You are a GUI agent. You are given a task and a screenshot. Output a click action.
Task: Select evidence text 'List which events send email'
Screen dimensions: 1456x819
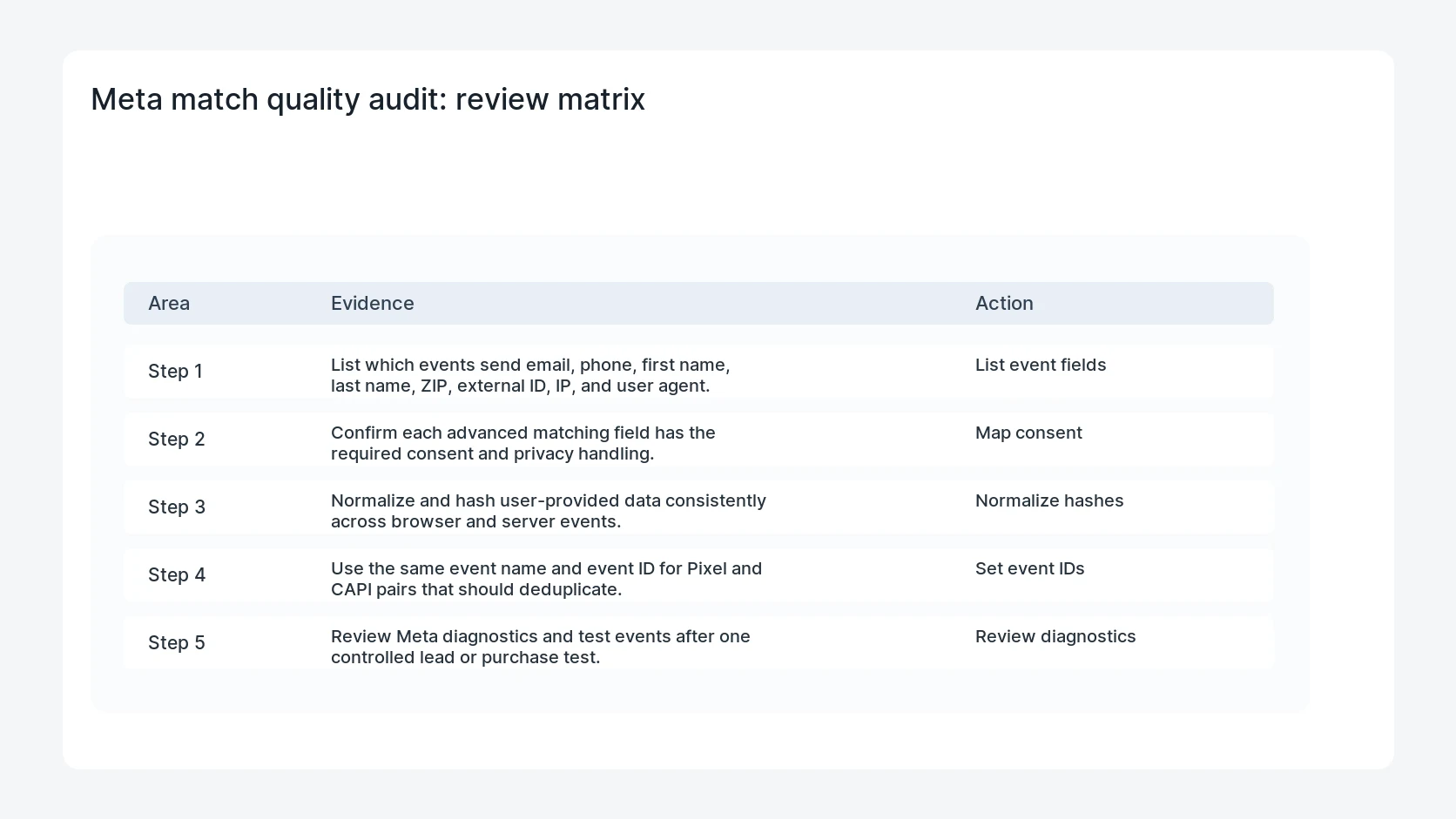(x=530, y=375)
